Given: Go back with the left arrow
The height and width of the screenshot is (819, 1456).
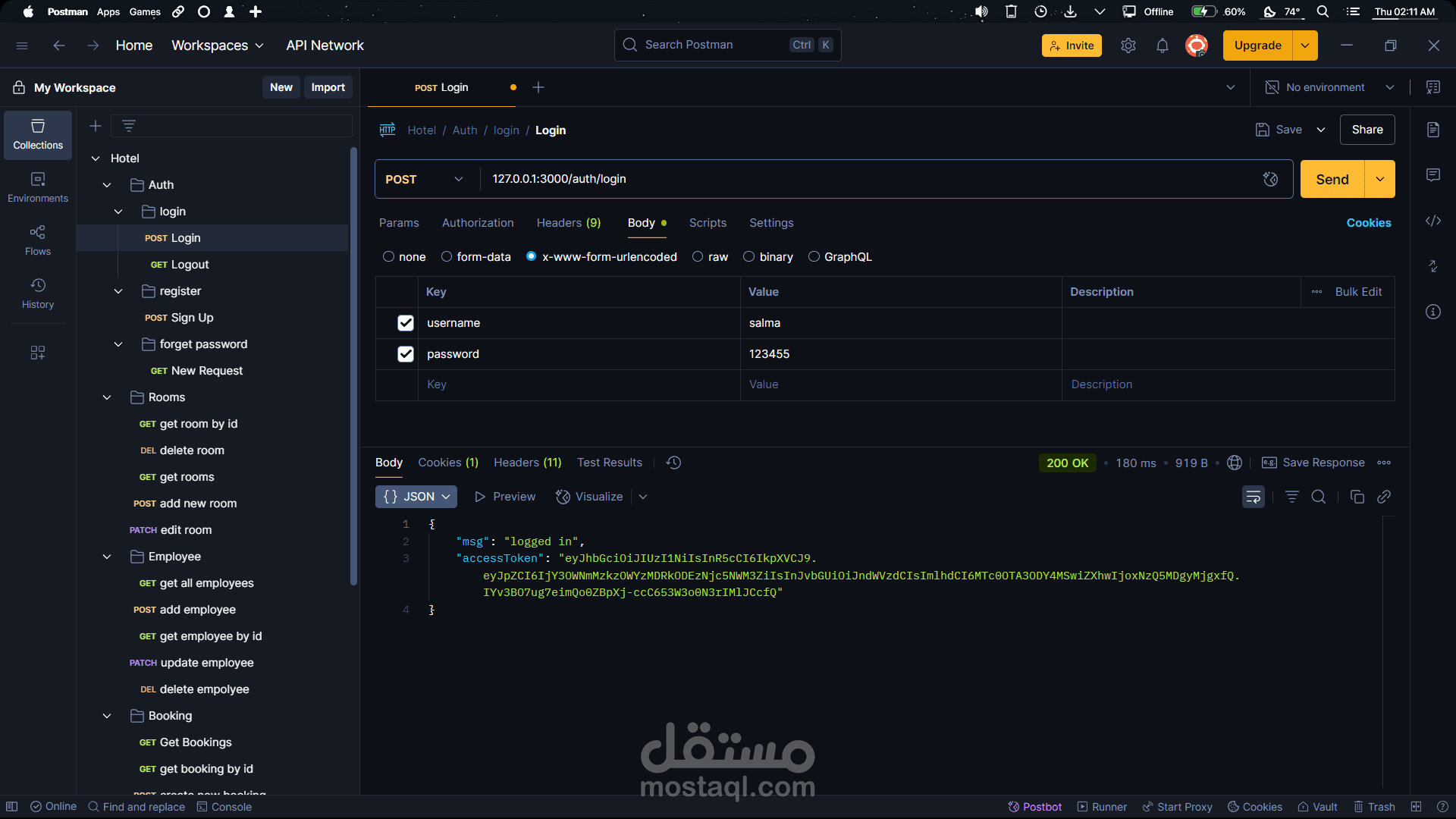Looking at the screenshot, I should point(59,45).
